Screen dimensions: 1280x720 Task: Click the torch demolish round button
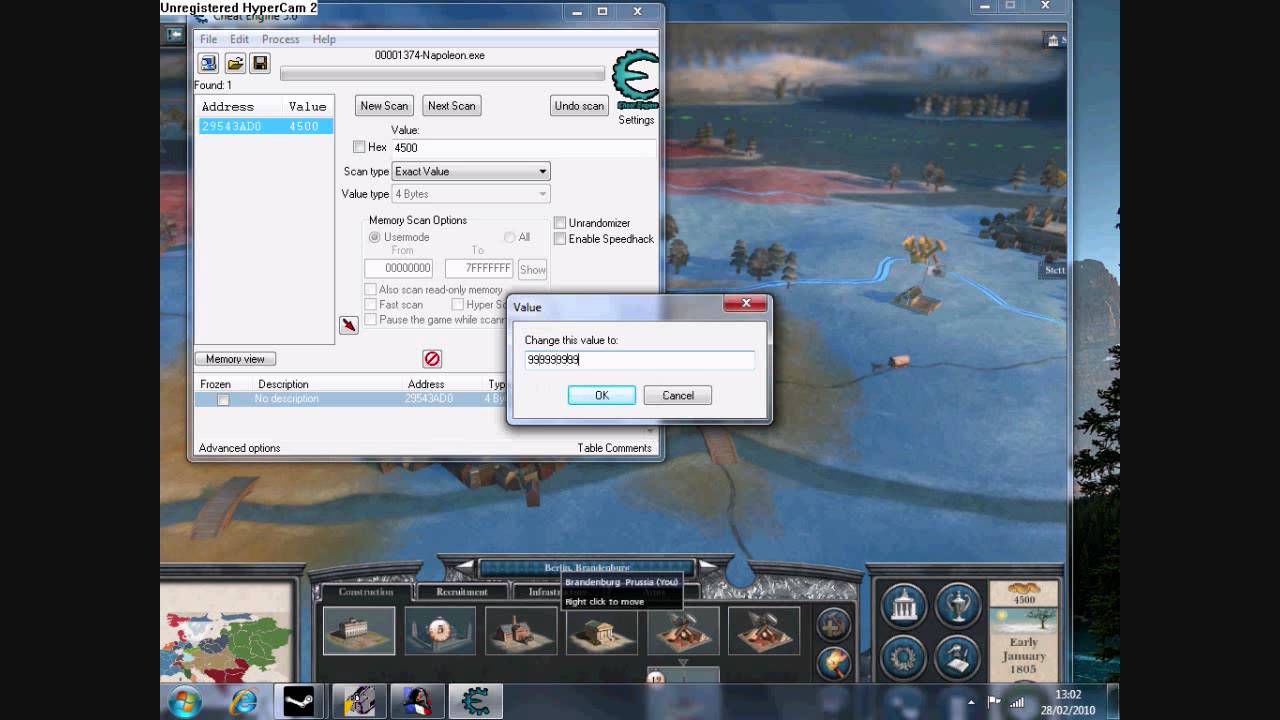[x=833, y=662]
